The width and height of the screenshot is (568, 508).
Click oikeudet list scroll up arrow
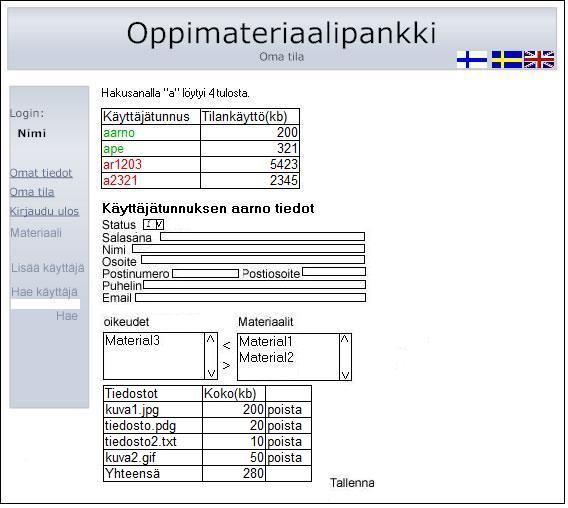211,339
